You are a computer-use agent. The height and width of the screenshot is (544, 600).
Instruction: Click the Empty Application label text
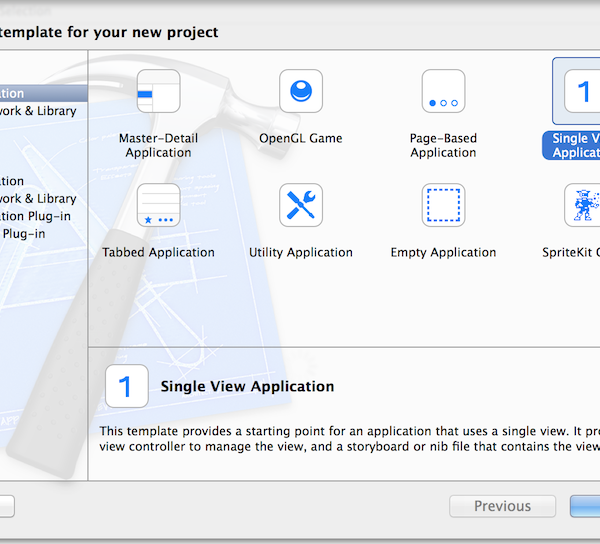[443, 252]
